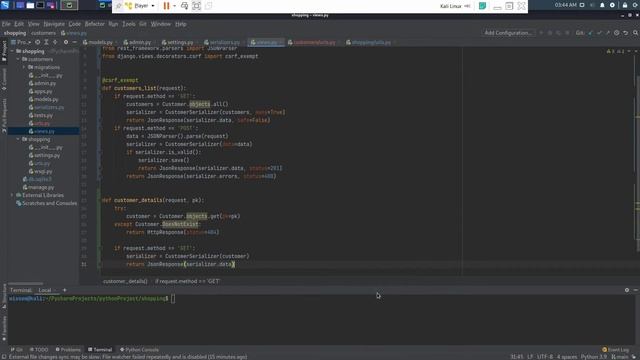Click the expand all icon in Project panel

pyautogui.click(x=46, y=42)
